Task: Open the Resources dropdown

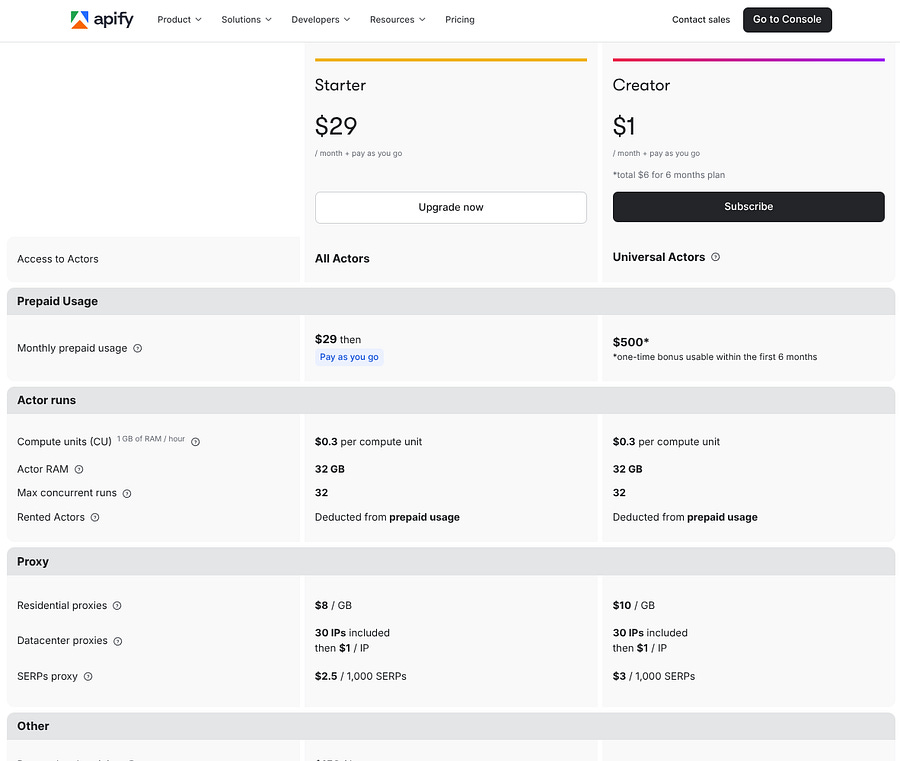Action: click(397, 20)
